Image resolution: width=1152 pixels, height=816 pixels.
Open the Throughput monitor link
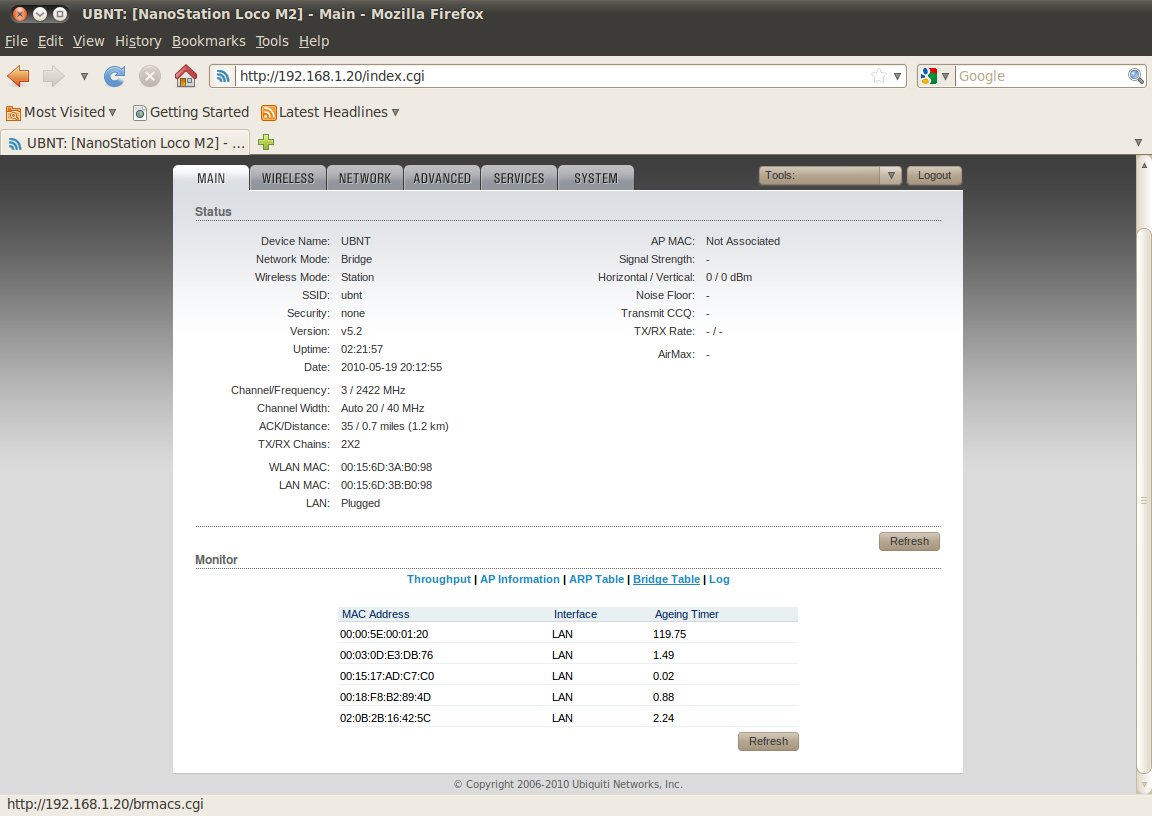click(x=438, y=579)
